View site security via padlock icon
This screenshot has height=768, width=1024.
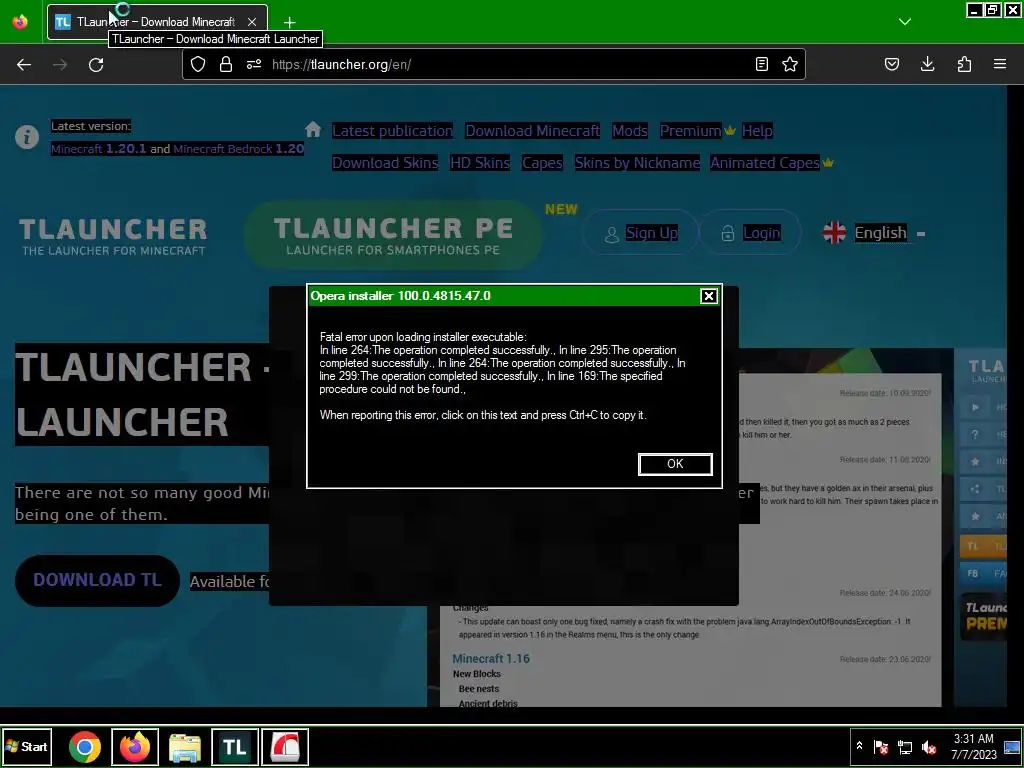pyautogui.click(x=225, y=64)
